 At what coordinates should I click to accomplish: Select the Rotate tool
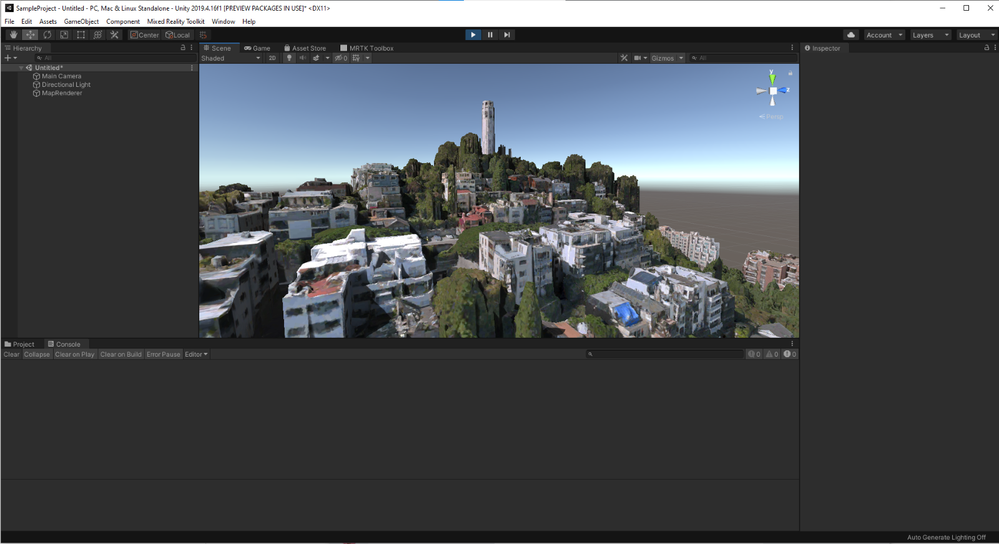click(x=47, y=35)
